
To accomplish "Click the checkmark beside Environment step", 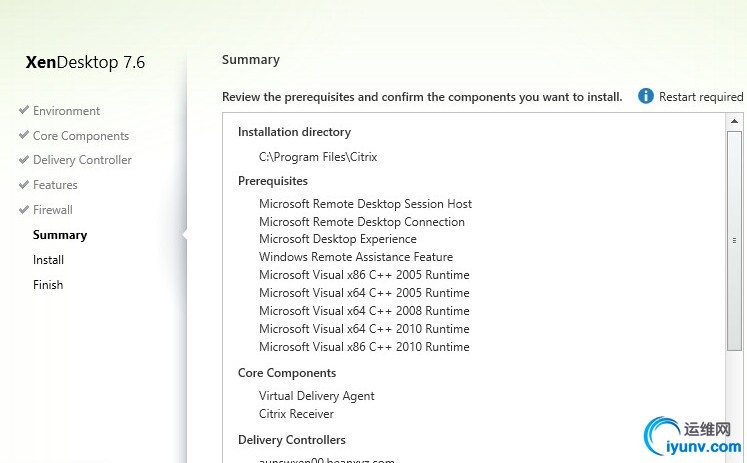I will point(24,110).
